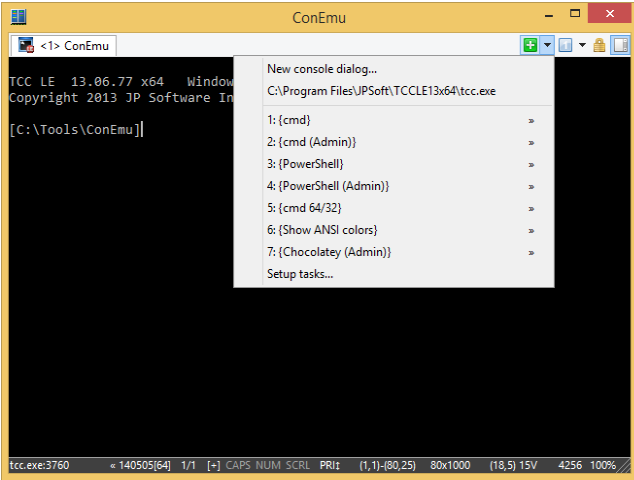Toggle CAPS indicator in status bar
This screenshot has height=480, width=634.
point(238,466)
